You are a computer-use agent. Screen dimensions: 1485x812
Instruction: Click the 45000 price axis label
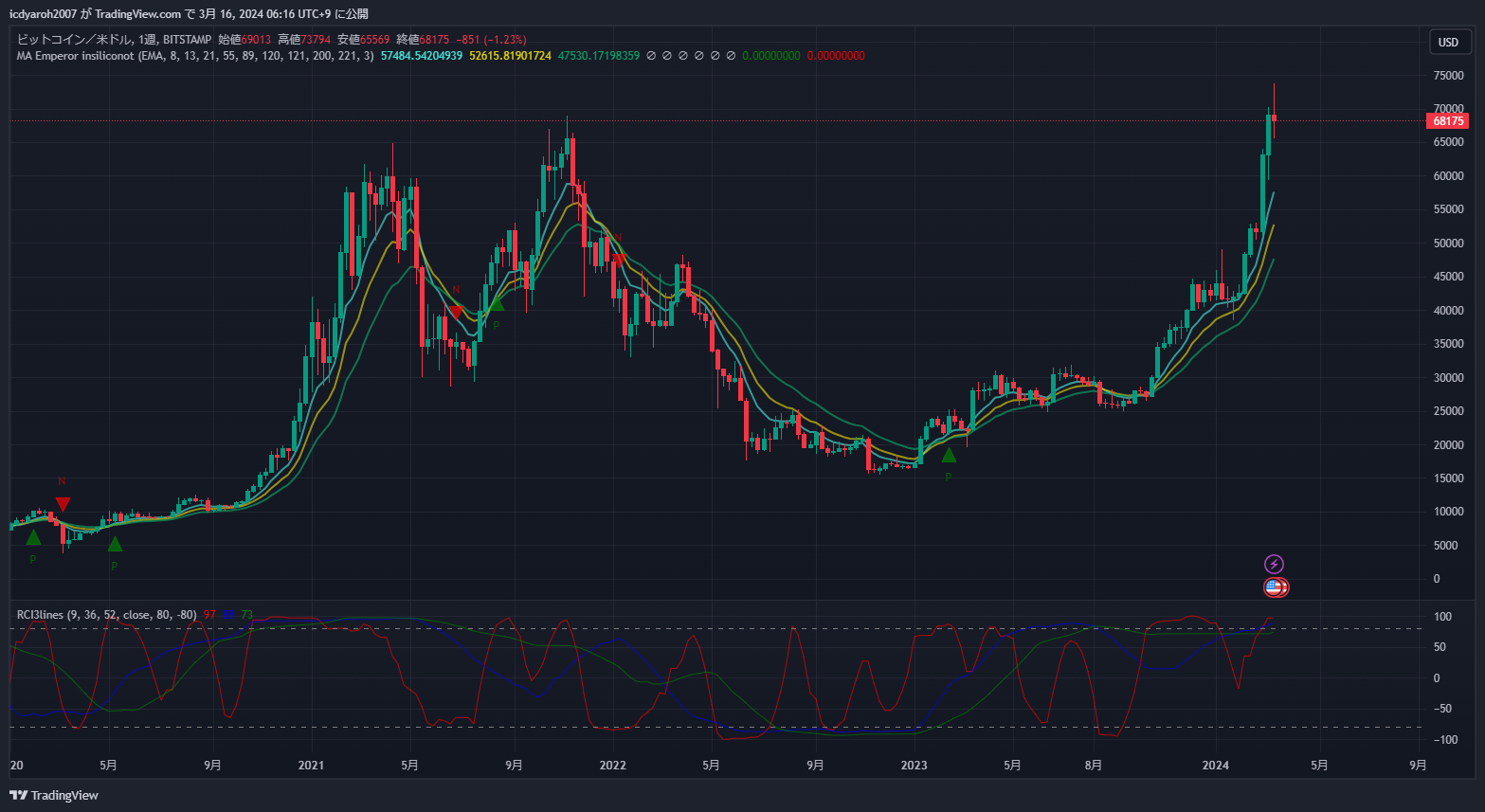(x=1448, y=277)
